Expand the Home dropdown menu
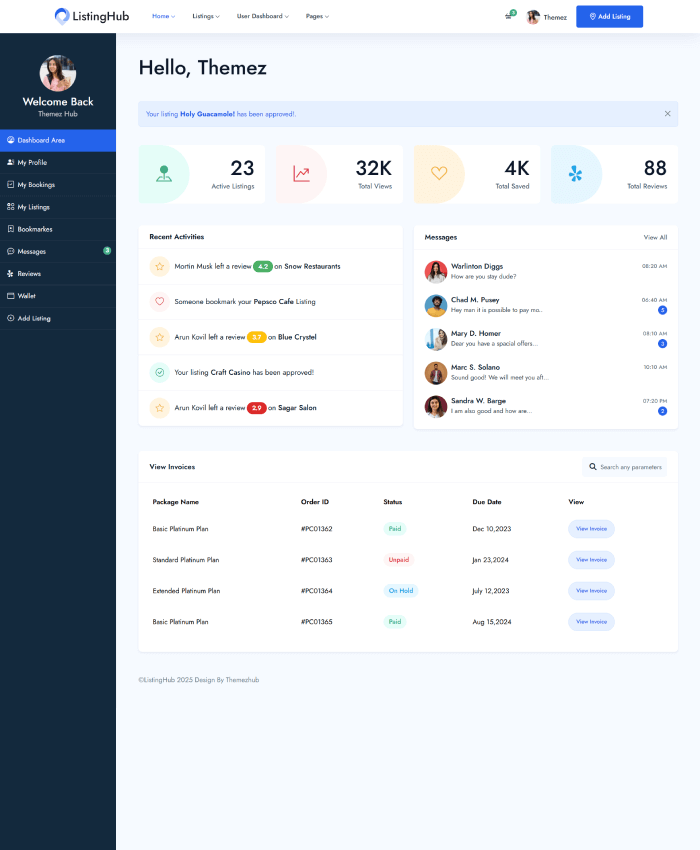Viewport: 700px width, 850px height. 163,17
